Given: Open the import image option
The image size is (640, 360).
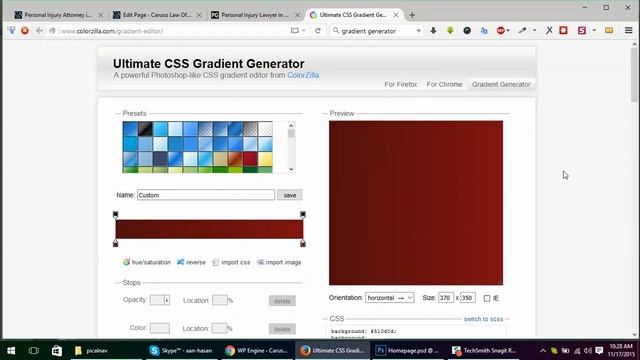Looking at the screenshot, I should (279, 262).
